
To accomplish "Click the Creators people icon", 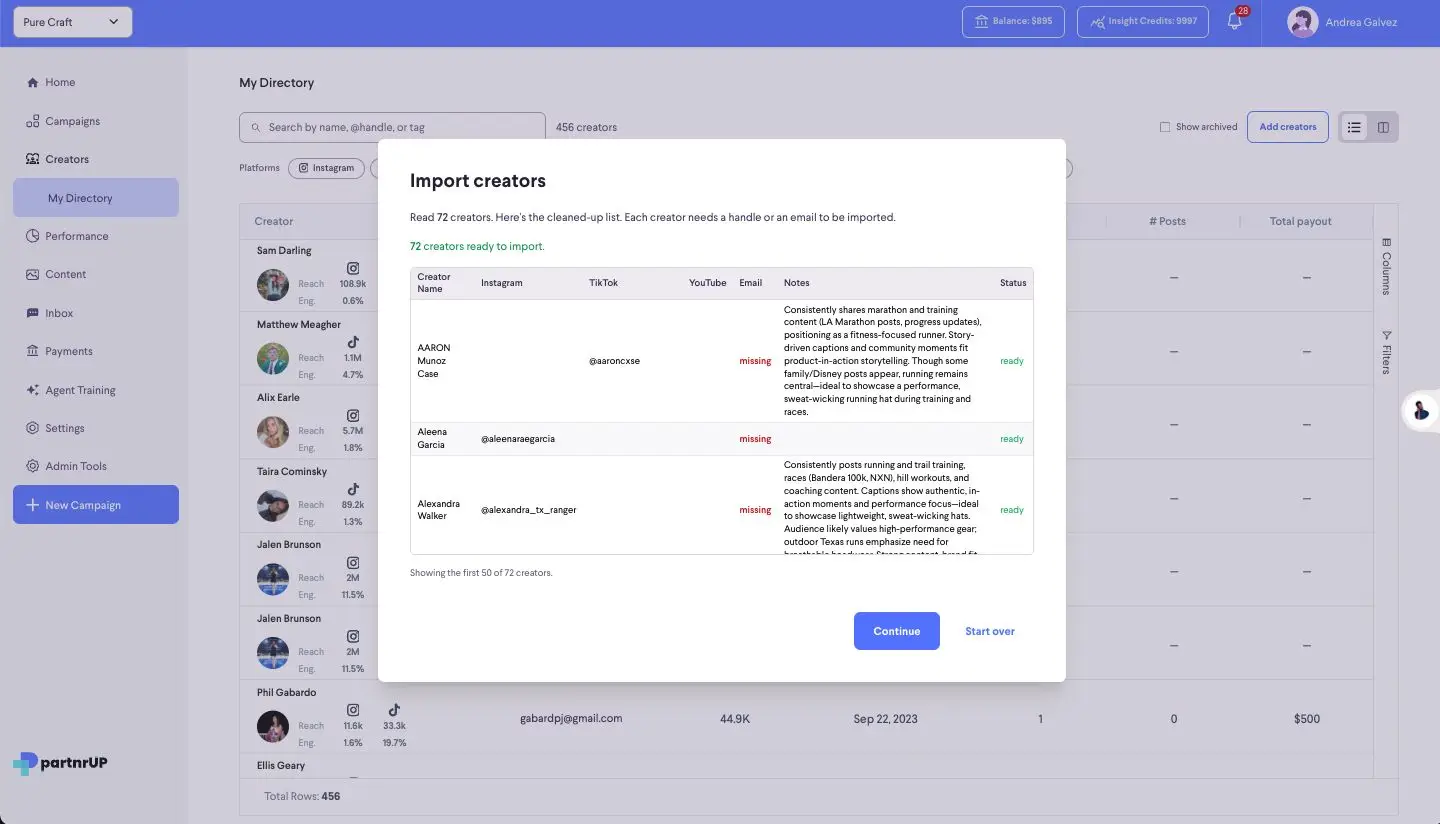I will 33,159.
